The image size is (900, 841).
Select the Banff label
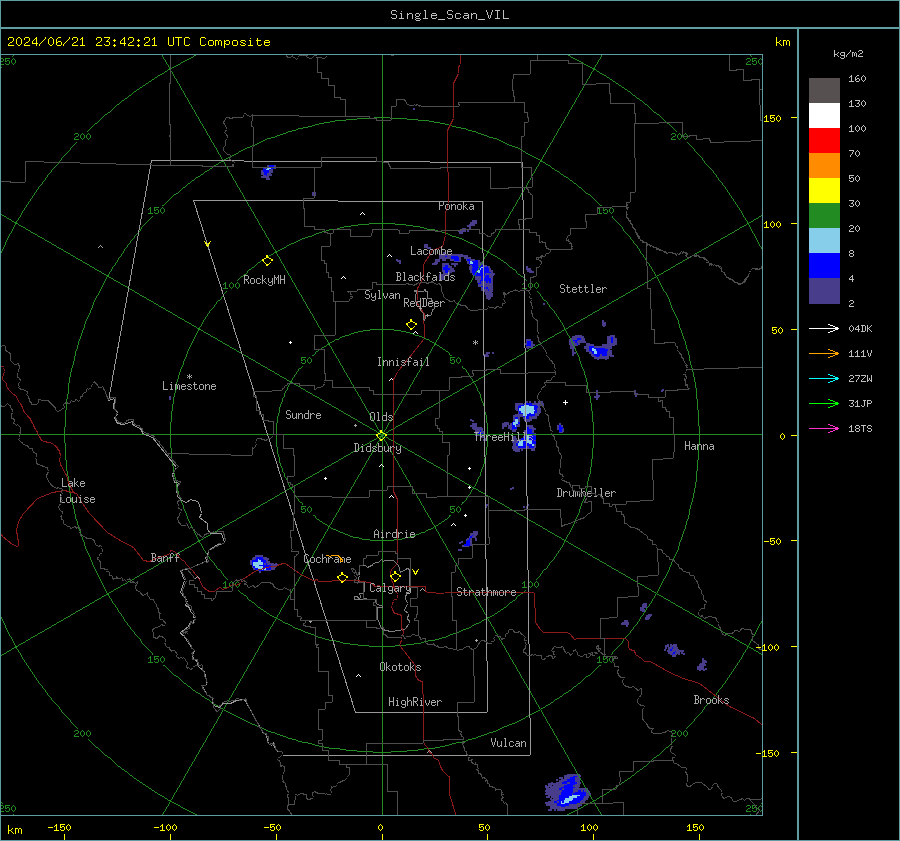tap(165, 557)
